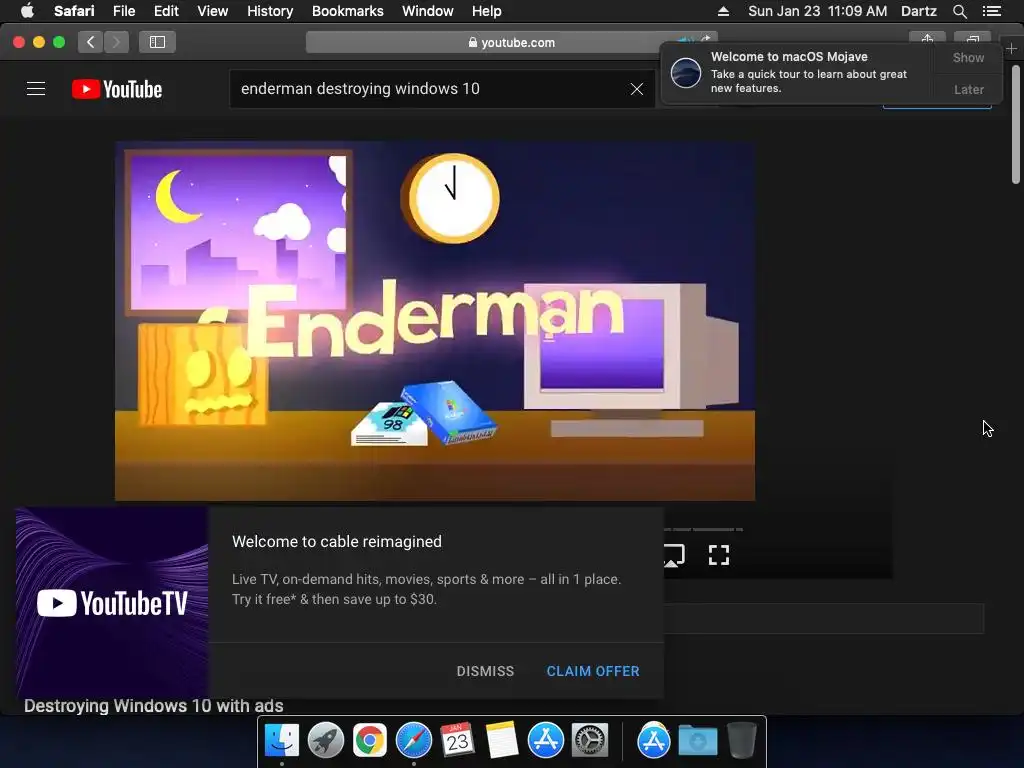Open Spotlight search magnifier icon

coord(959,11)
